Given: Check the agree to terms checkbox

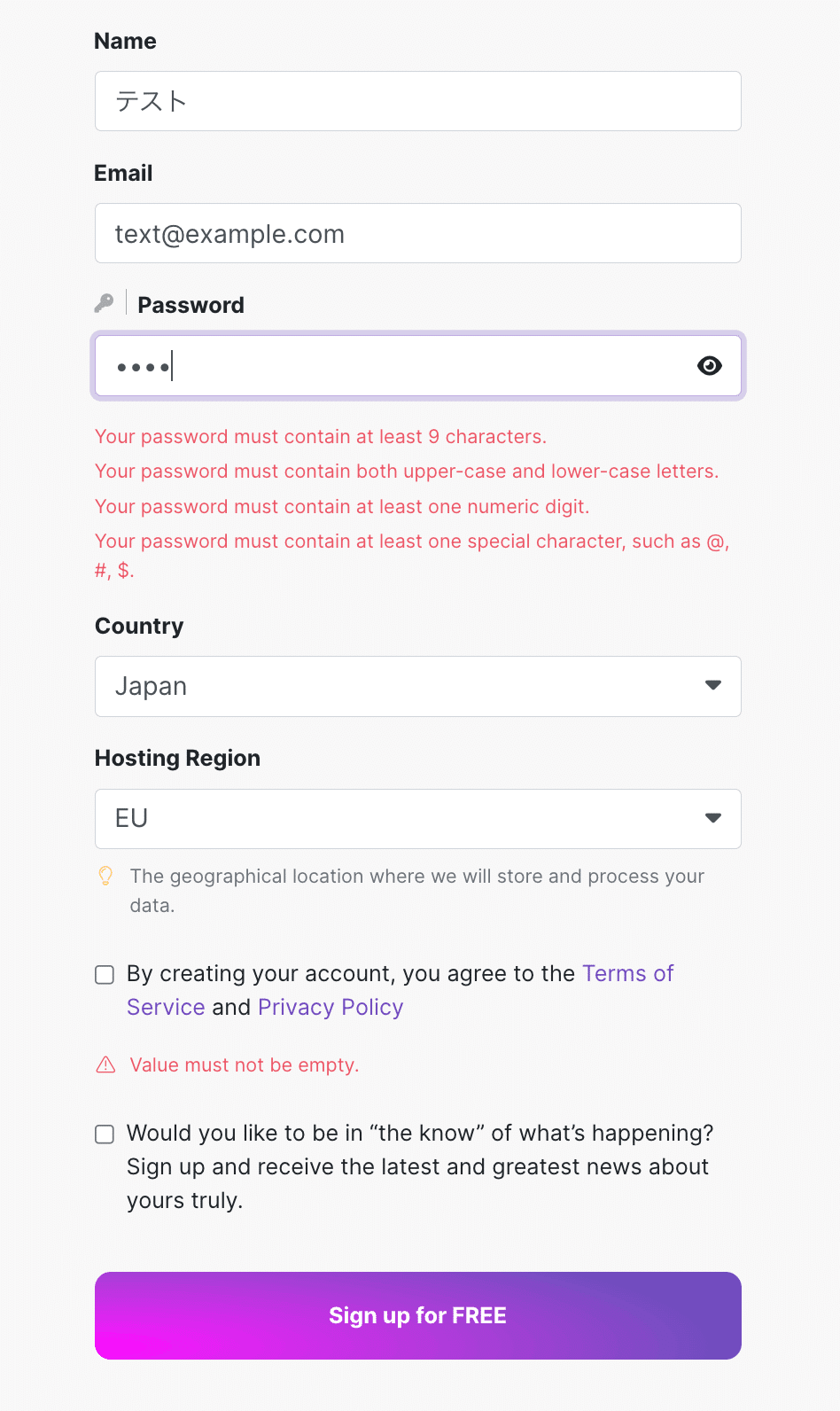Looking at the screenshot, I should coord(105,975).
